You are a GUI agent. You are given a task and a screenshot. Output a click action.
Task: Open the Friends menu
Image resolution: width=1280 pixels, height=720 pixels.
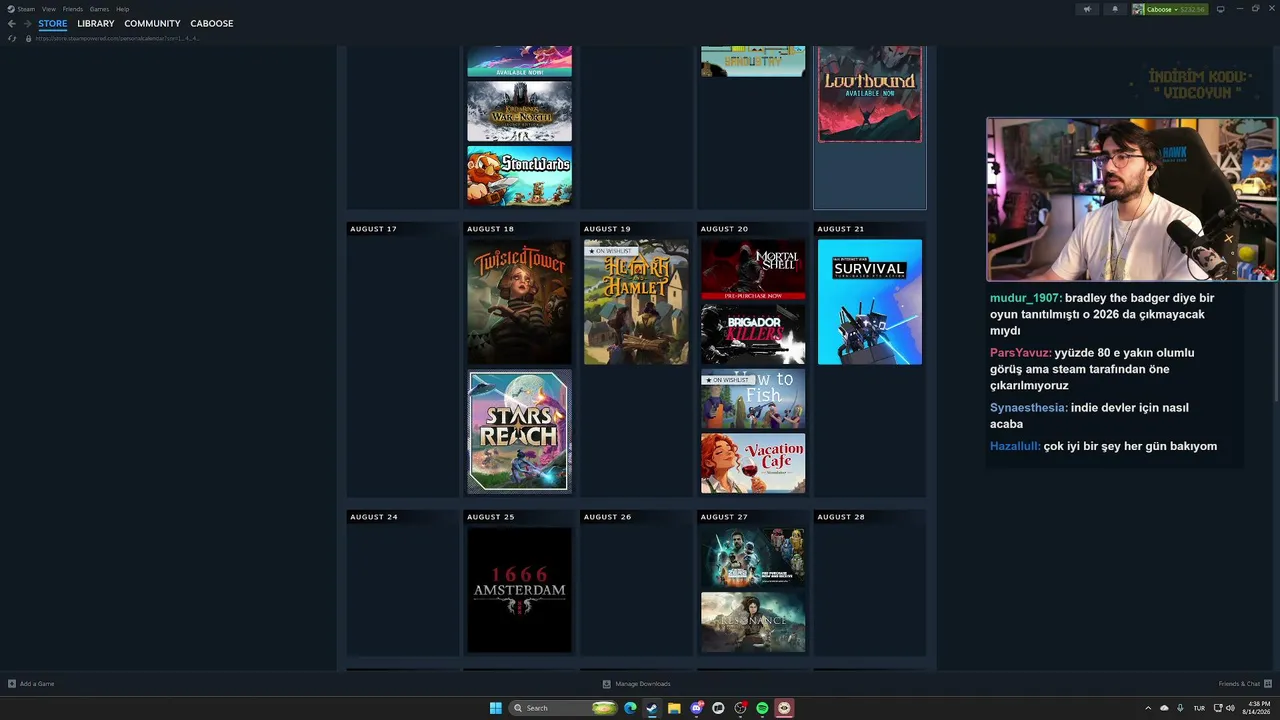tap(73, 9)
